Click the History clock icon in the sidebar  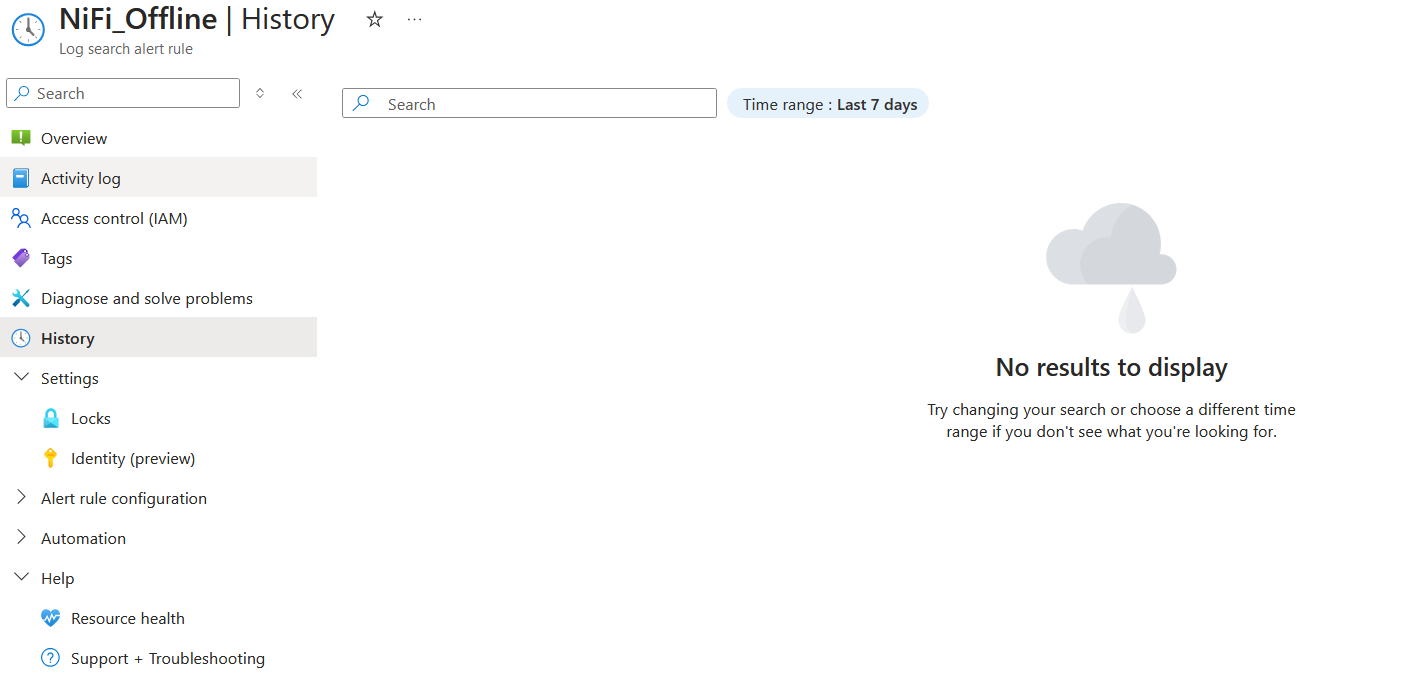pos(21,338)
